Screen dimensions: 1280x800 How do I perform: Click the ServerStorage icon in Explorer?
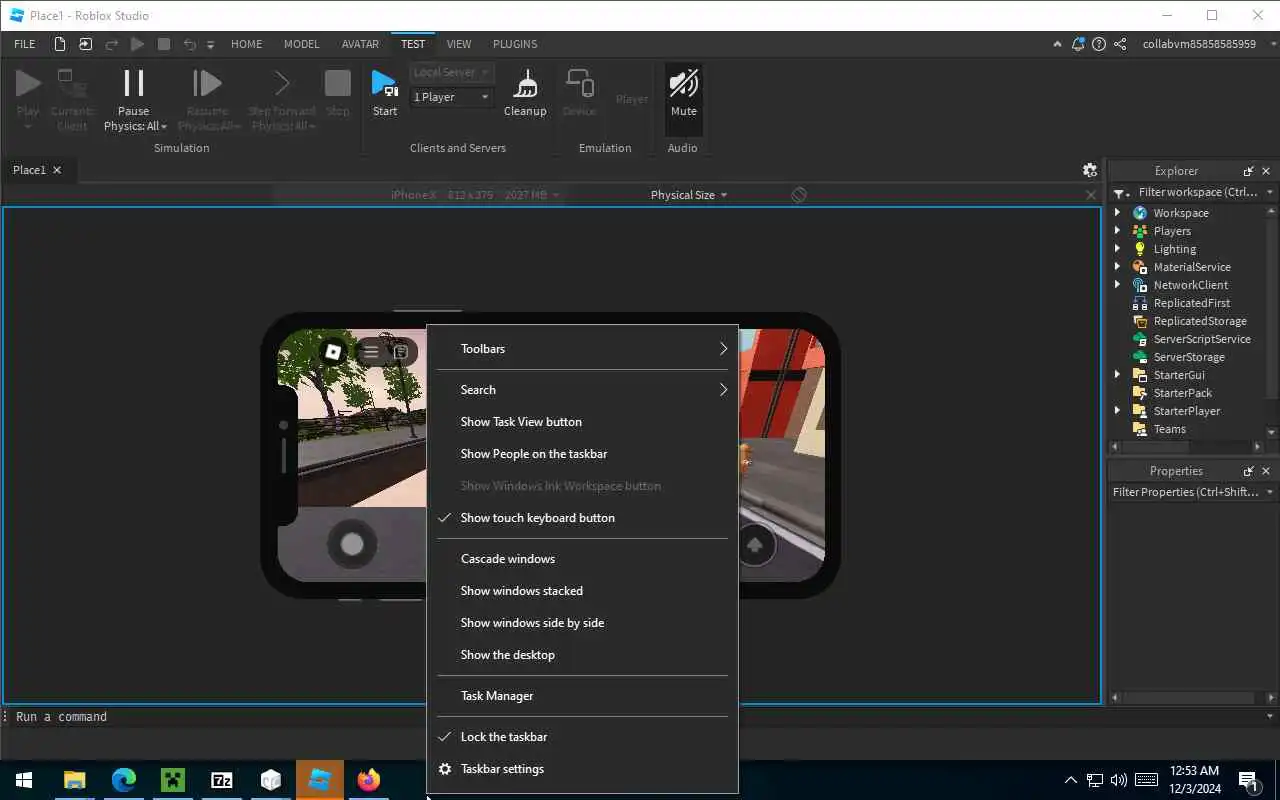click(1140, 357)
